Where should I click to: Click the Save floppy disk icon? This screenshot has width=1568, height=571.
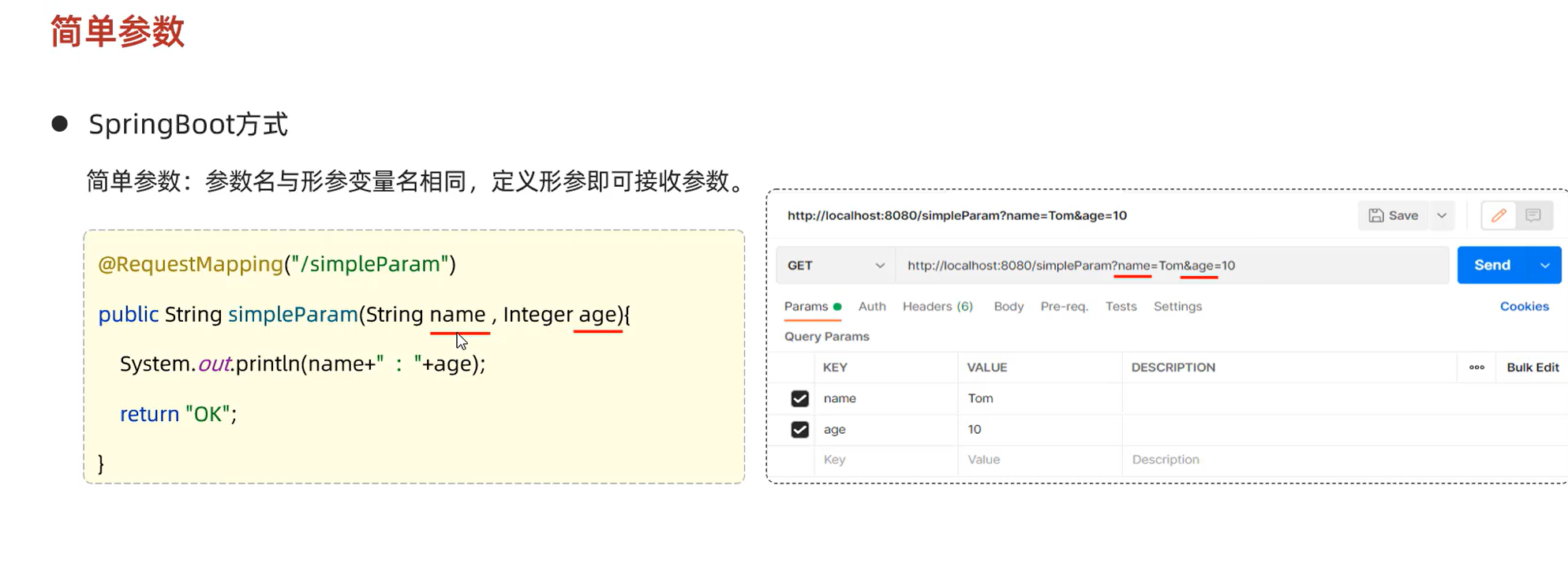click(1376, 215)
